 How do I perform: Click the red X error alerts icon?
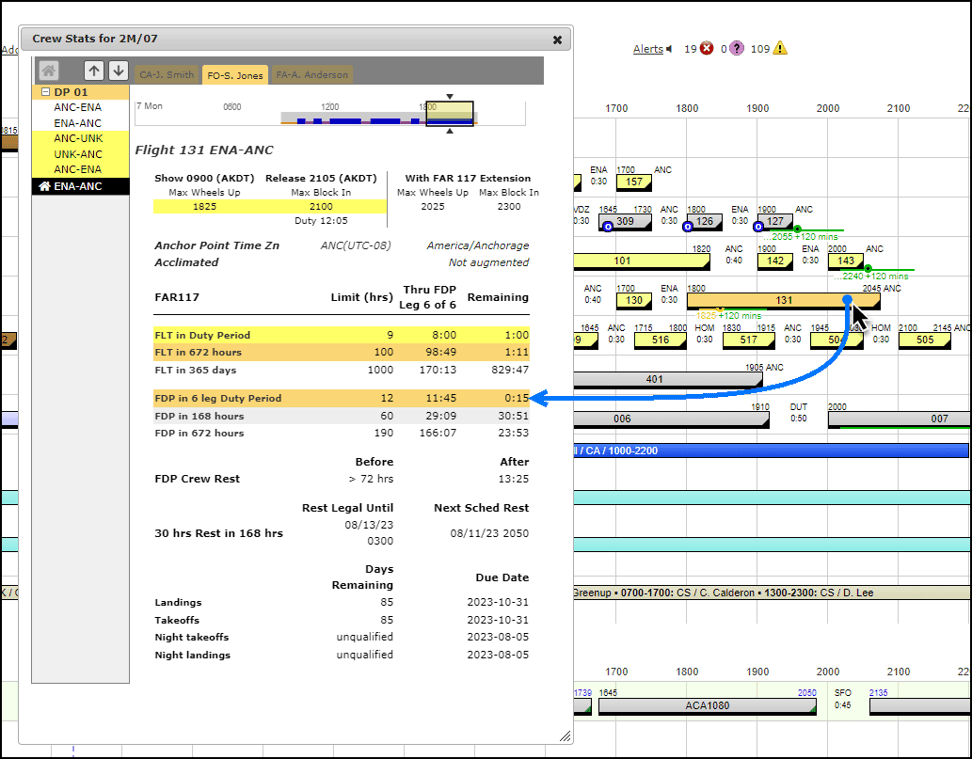[707, 48]
